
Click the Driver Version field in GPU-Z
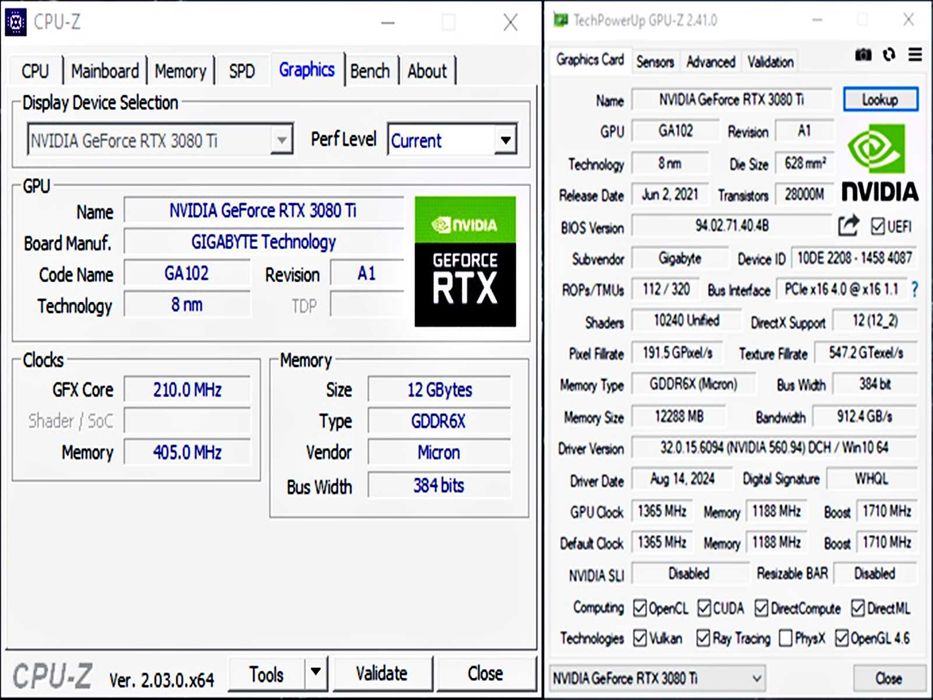[x=774, y=447]
